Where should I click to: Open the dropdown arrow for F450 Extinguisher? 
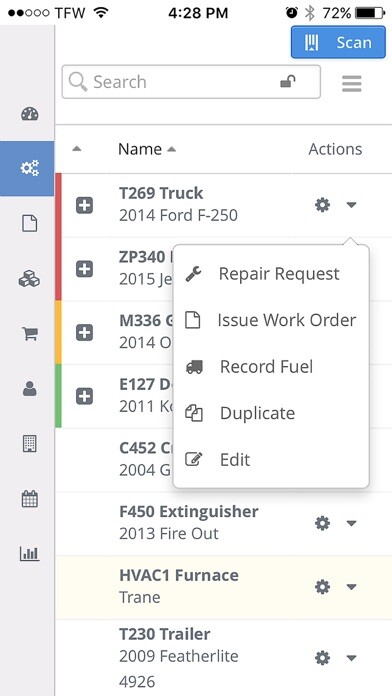[x=351, y=523]
